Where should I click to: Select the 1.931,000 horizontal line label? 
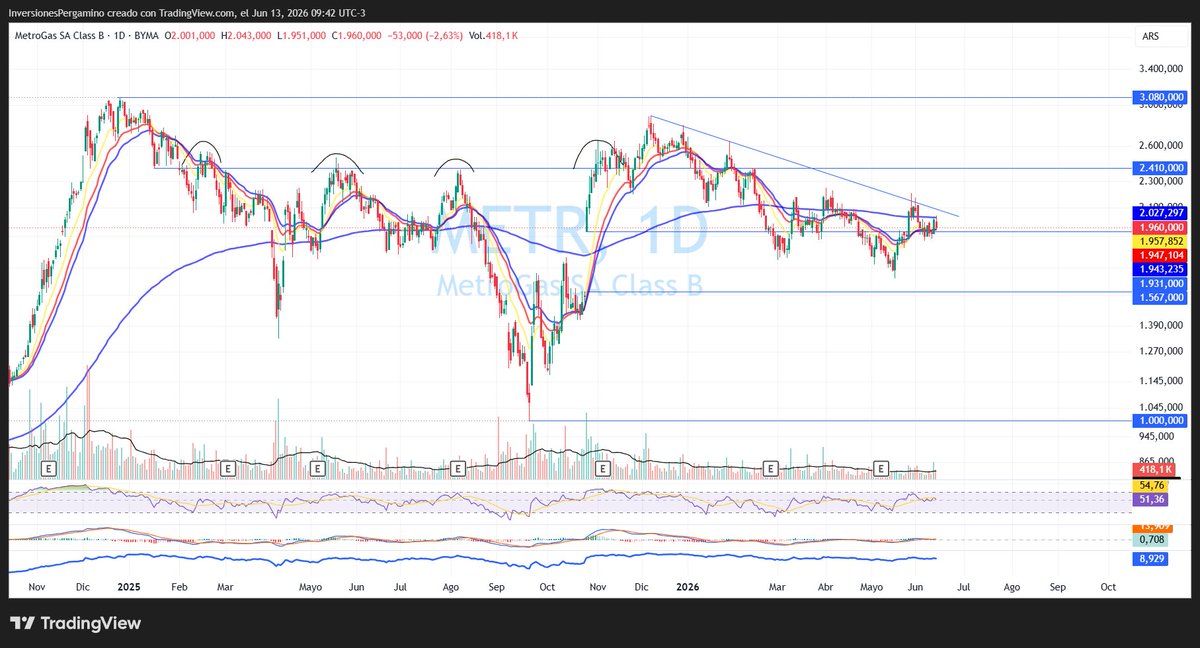[1160, 283]
